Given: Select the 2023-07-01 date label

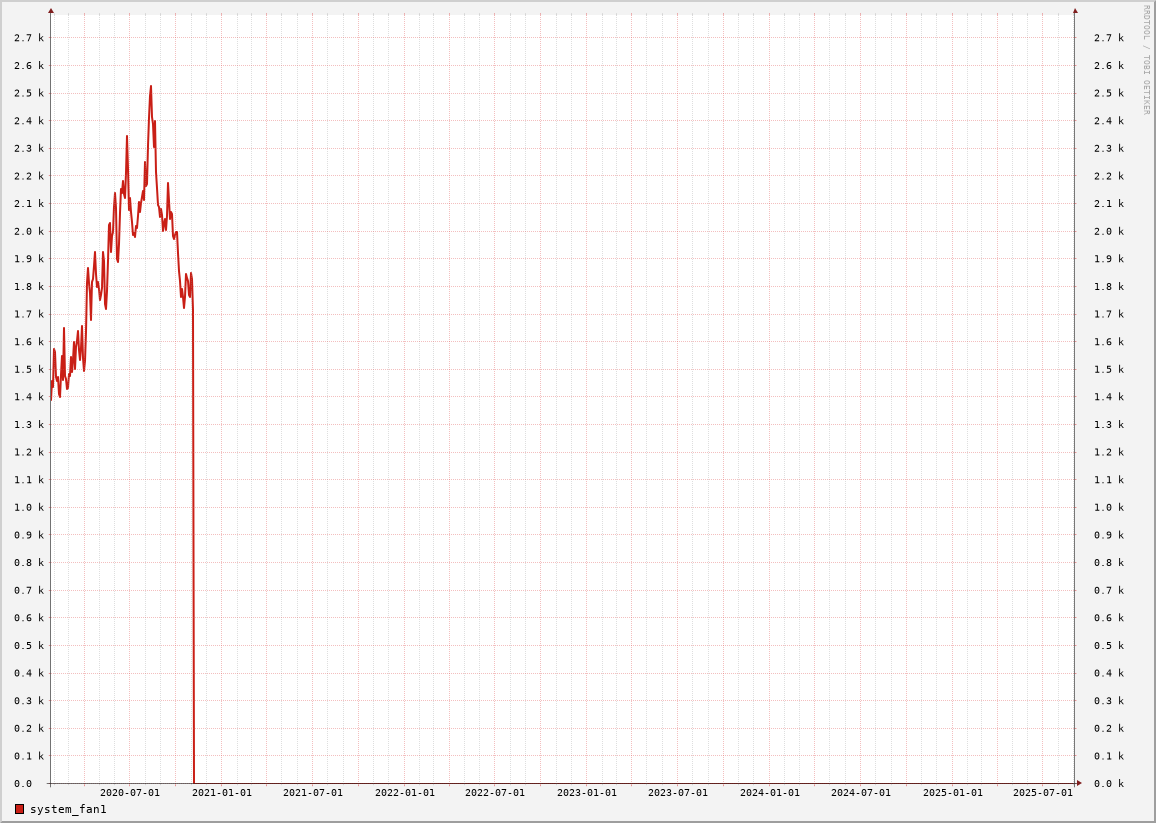Looking at the screenshot, I should 678,793.
